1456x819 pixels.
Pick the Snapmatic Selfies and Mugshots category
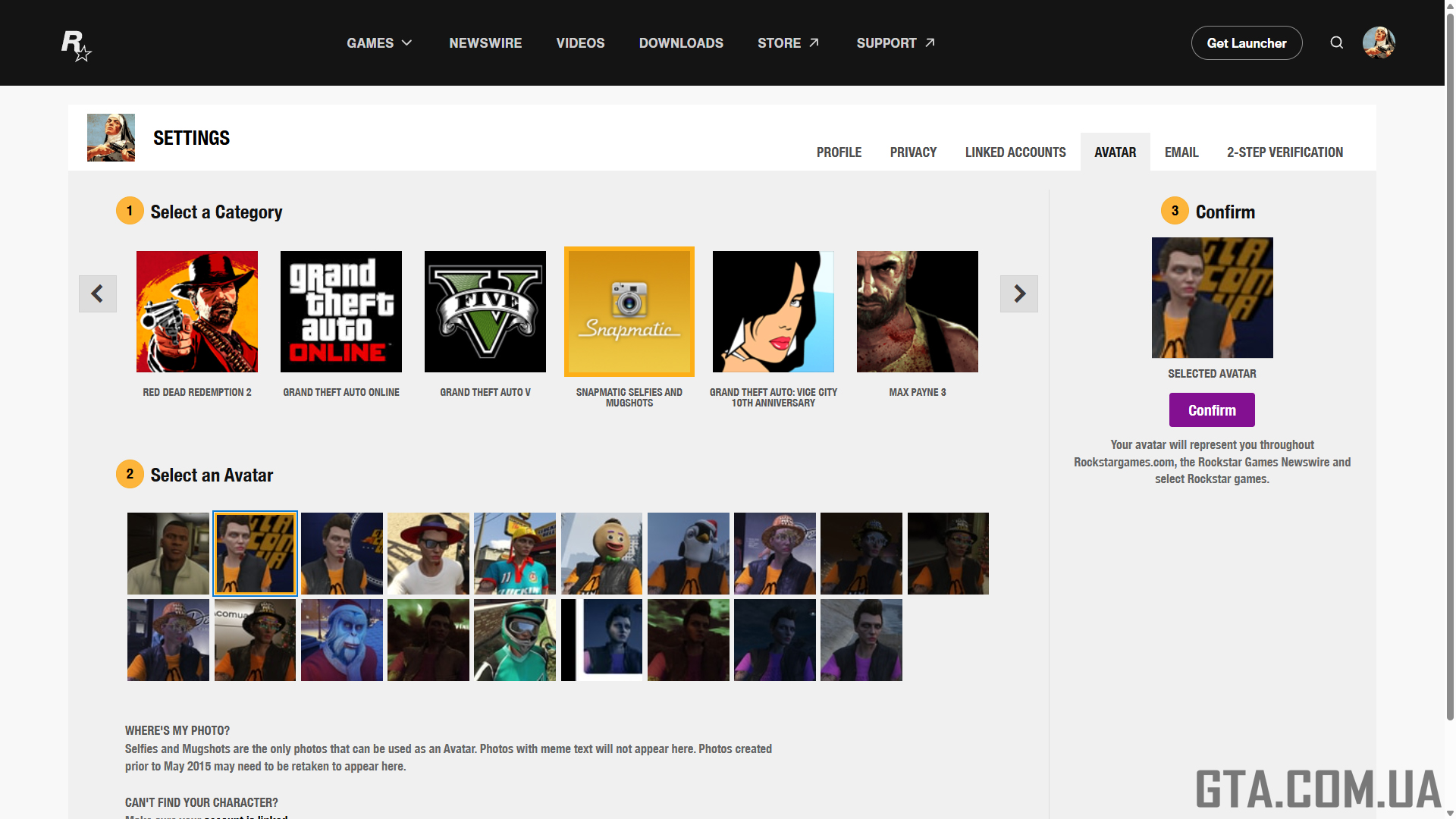(629, 312)
